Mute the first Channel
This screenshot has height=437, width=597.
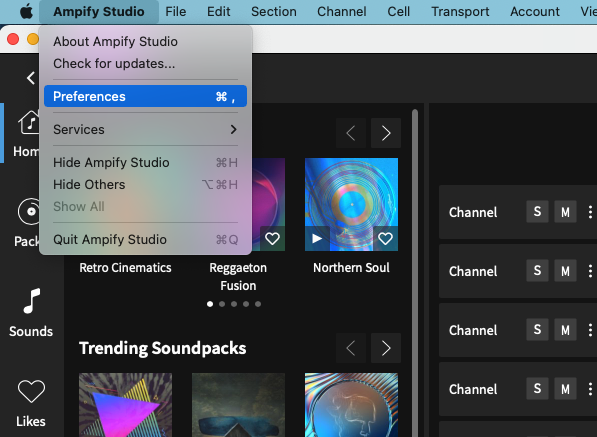565,212
